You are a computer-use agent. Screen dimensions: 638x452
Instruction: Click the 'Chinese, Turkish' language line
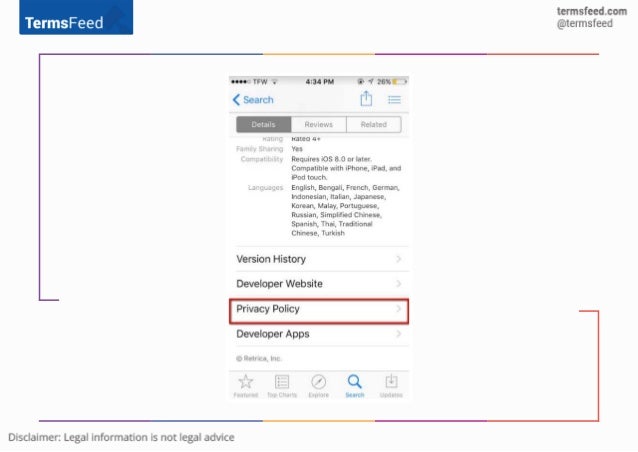(318, 233)
